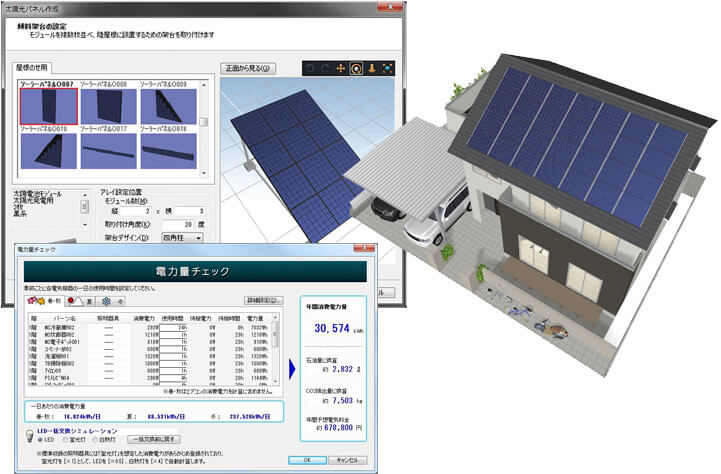Image resolution: width=721 pixels, height=474 pixels.
Task: Select the orbit view circle tool
Action: (x=355, y=69)
